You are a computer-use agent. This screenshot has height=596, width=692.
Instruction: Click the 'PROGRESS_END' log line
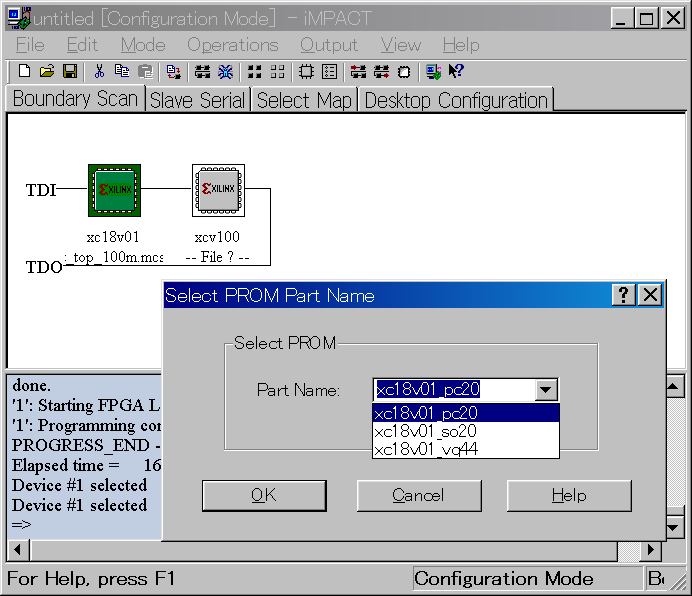click(86, 445)
